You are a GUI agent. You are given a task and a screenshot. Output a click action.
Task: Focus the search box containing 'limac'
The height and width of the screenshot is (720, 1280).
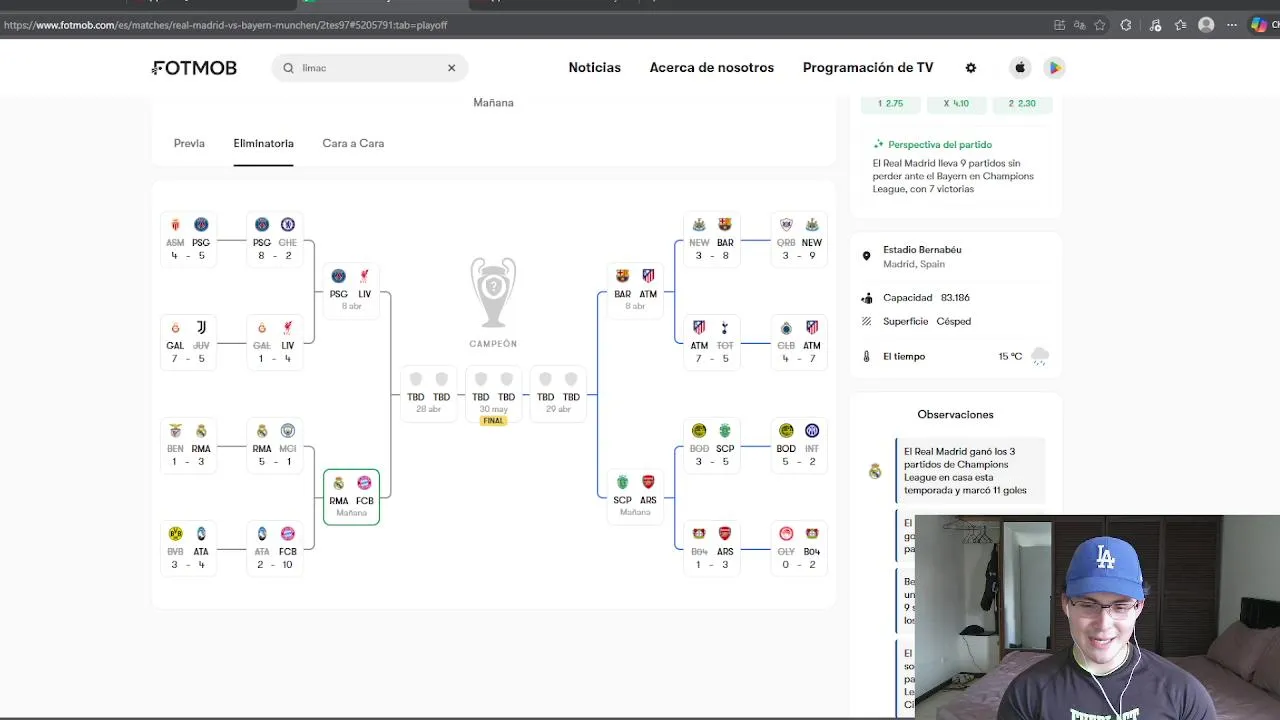click(369, 68)
